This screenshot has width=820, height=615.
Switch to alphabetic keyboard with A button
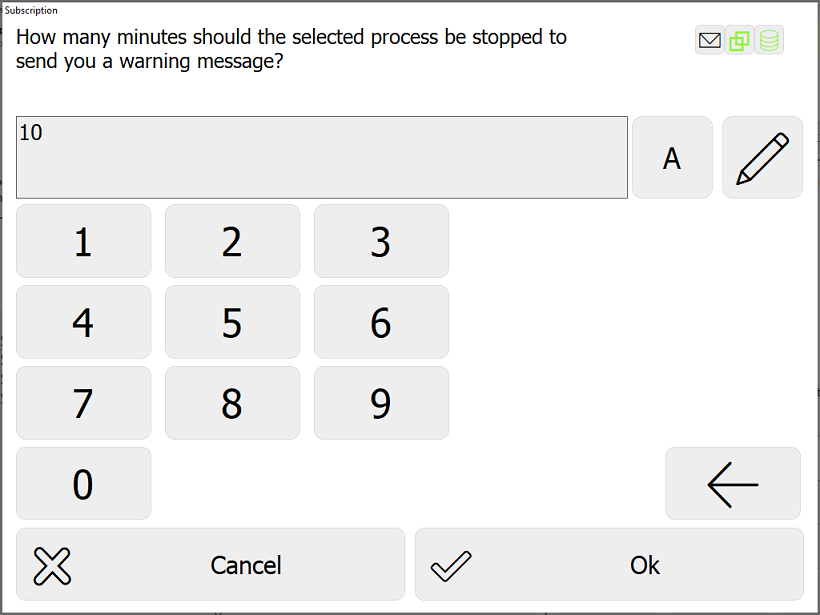(x=672, y=157)
